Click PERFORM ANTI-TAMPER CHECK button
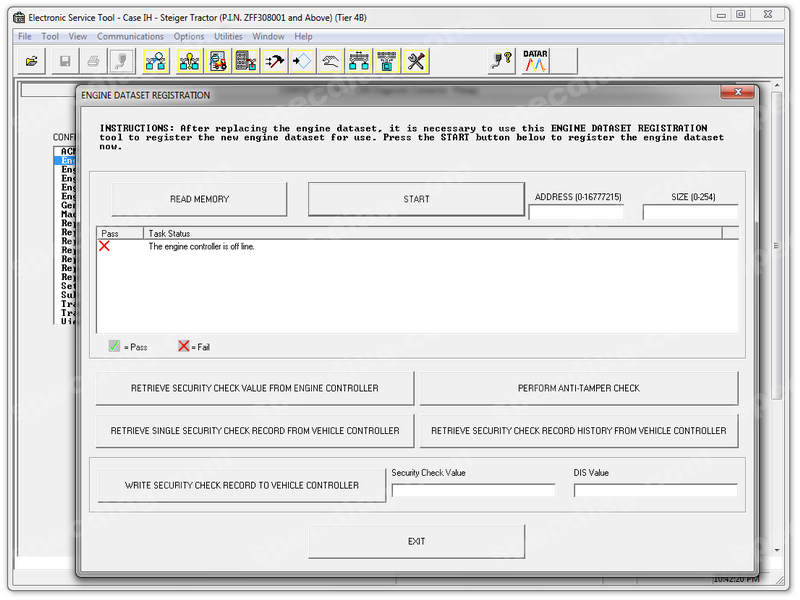The width and height of the screenshot is (800, 600). pyautogui.click(x=578, y=388)
